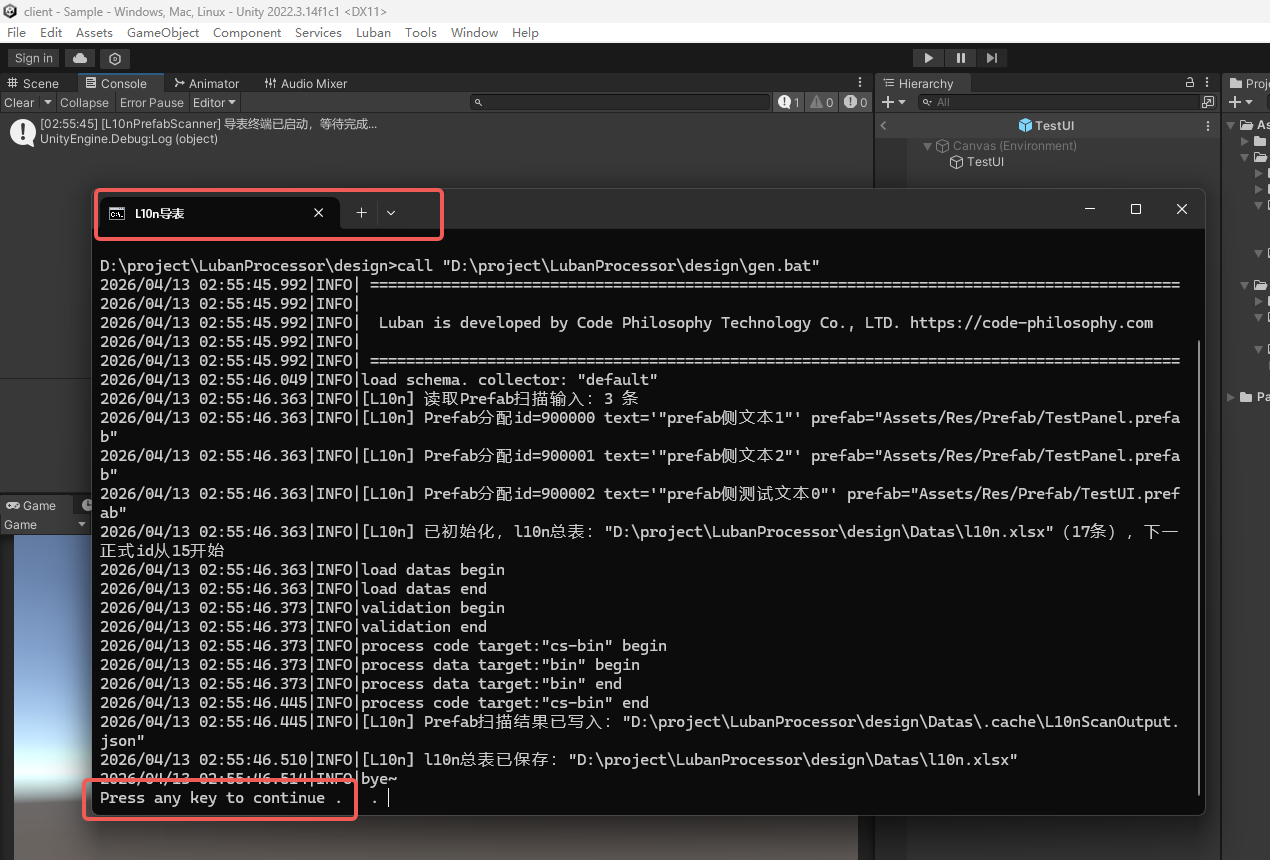
Task: Open the Luban menu
Action: click(x=373, y=32)
